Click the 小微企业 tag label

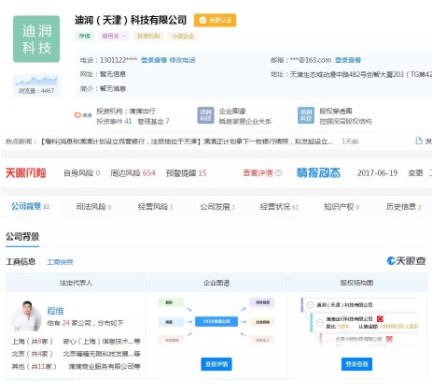click(183, 36)
